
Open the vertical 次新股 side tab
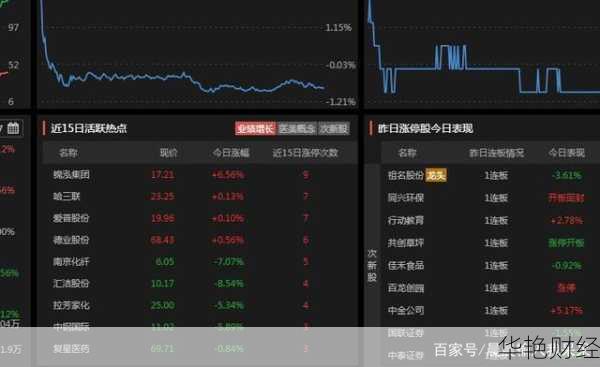tap(372, 265)
